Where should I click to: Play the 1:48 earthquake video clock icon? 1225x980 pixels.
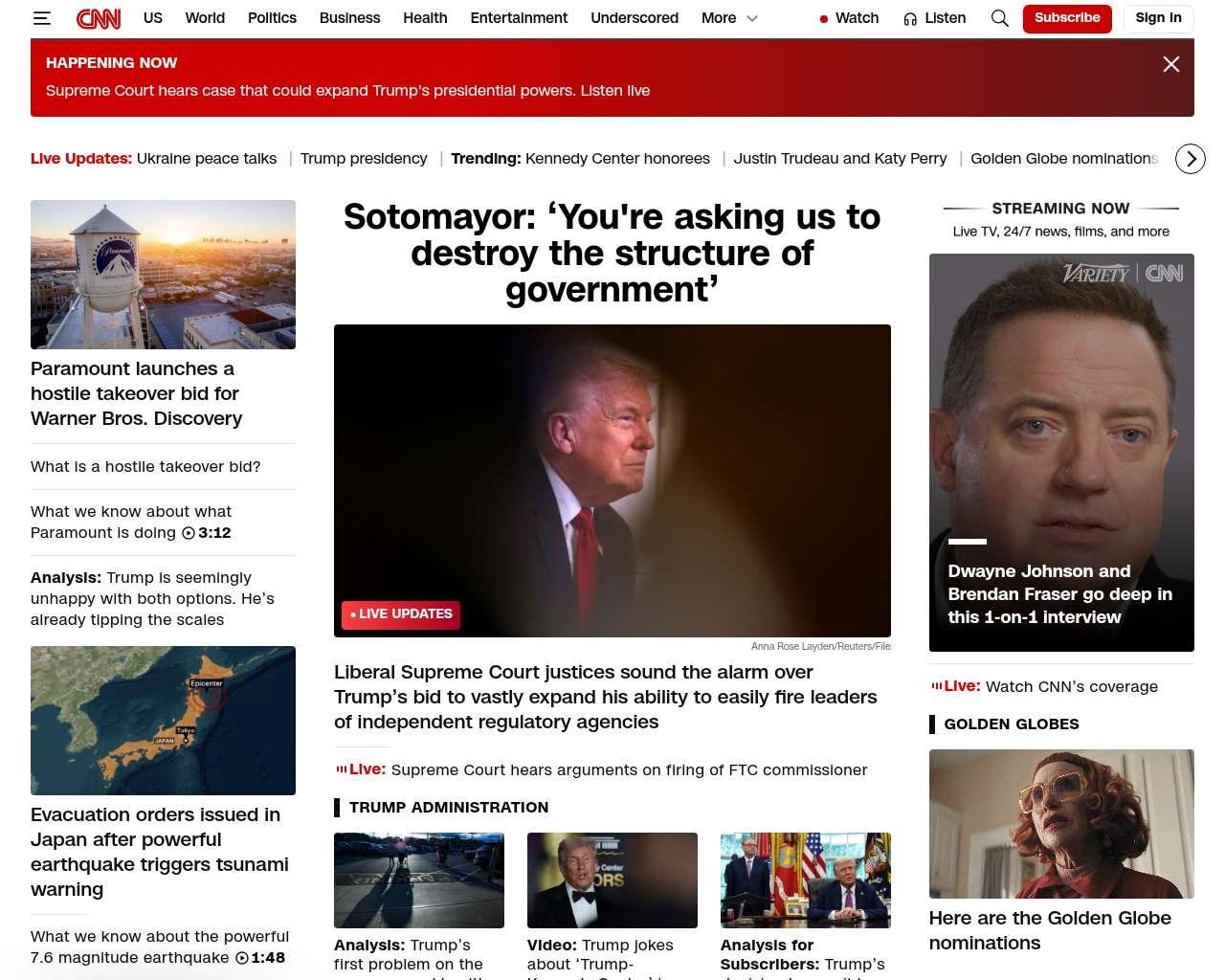pos(242,958)
